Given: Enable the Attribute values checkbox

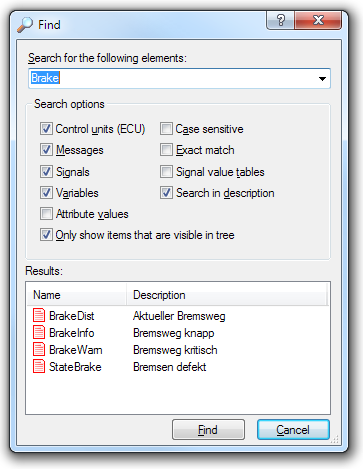Looking at the screenshot, I should pyautogui.click(x=46, y=214).
